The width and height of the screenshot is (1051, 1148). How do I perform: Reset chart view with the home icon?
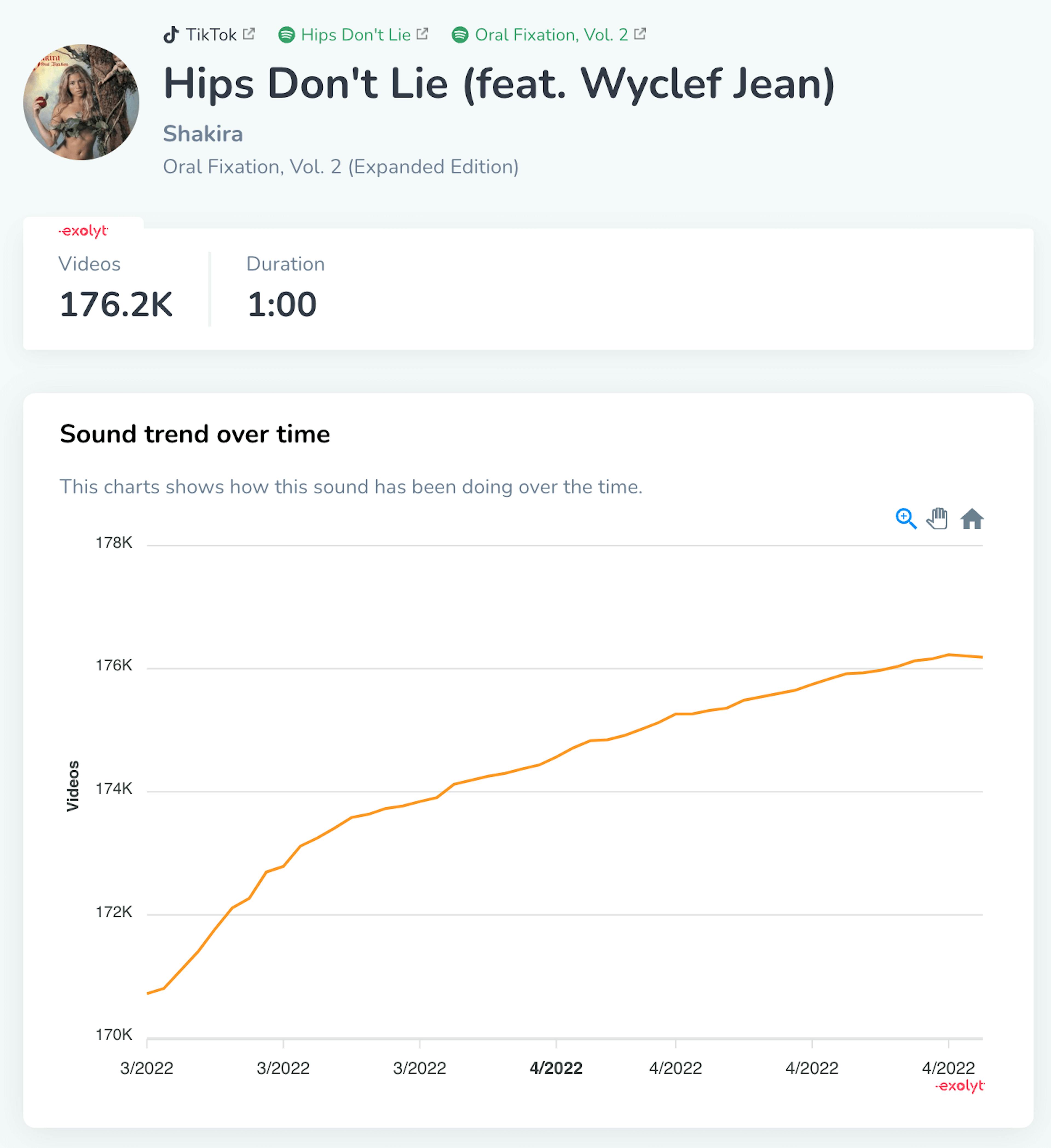click(972, 519)
